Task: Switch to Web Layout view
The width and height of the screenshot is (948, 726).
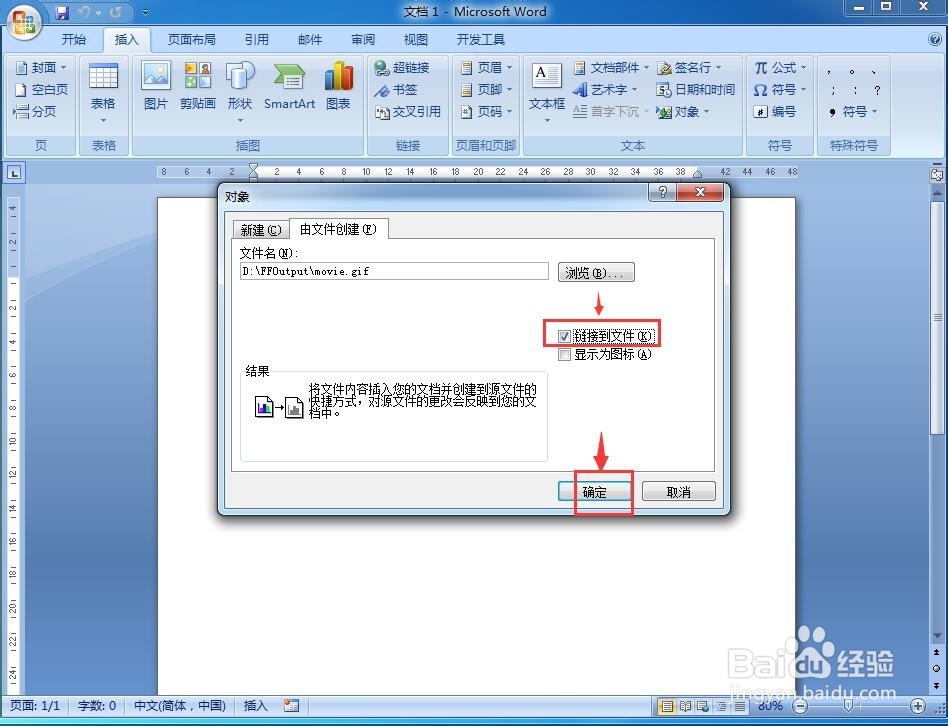Action: click(x=703, y=706)
